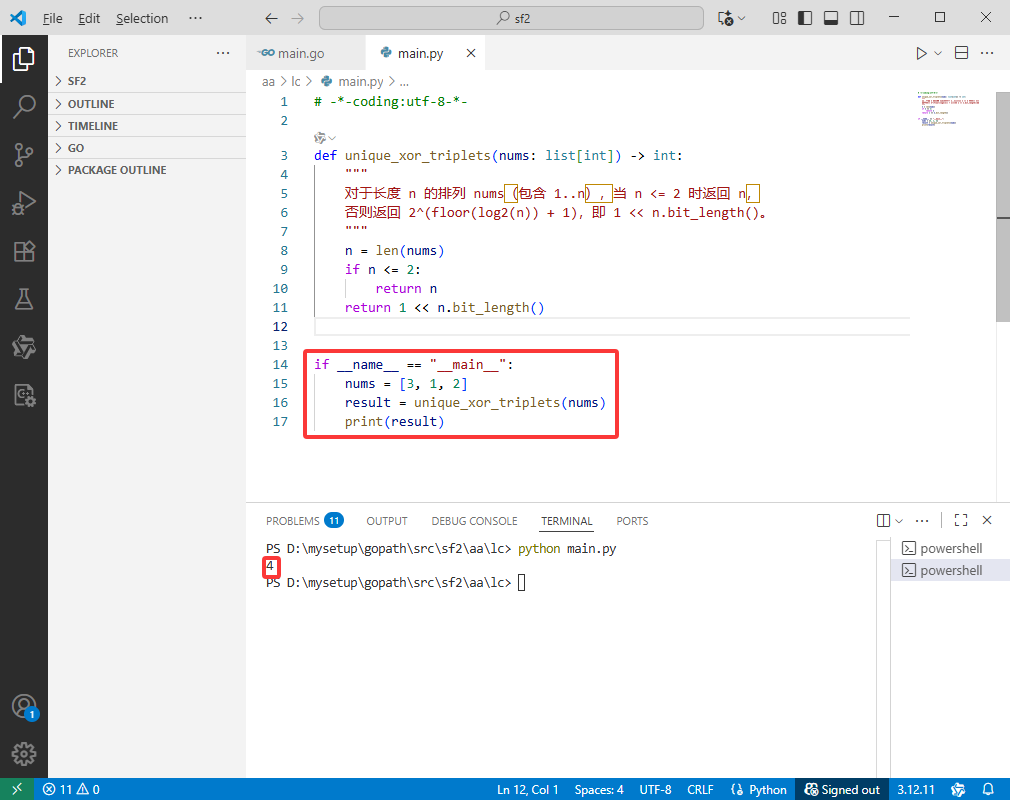Viewport: 1010px width, 800px height.
Task: Open Explorer Views and More Actions ellipsis
Action: (x=223, y=53)
